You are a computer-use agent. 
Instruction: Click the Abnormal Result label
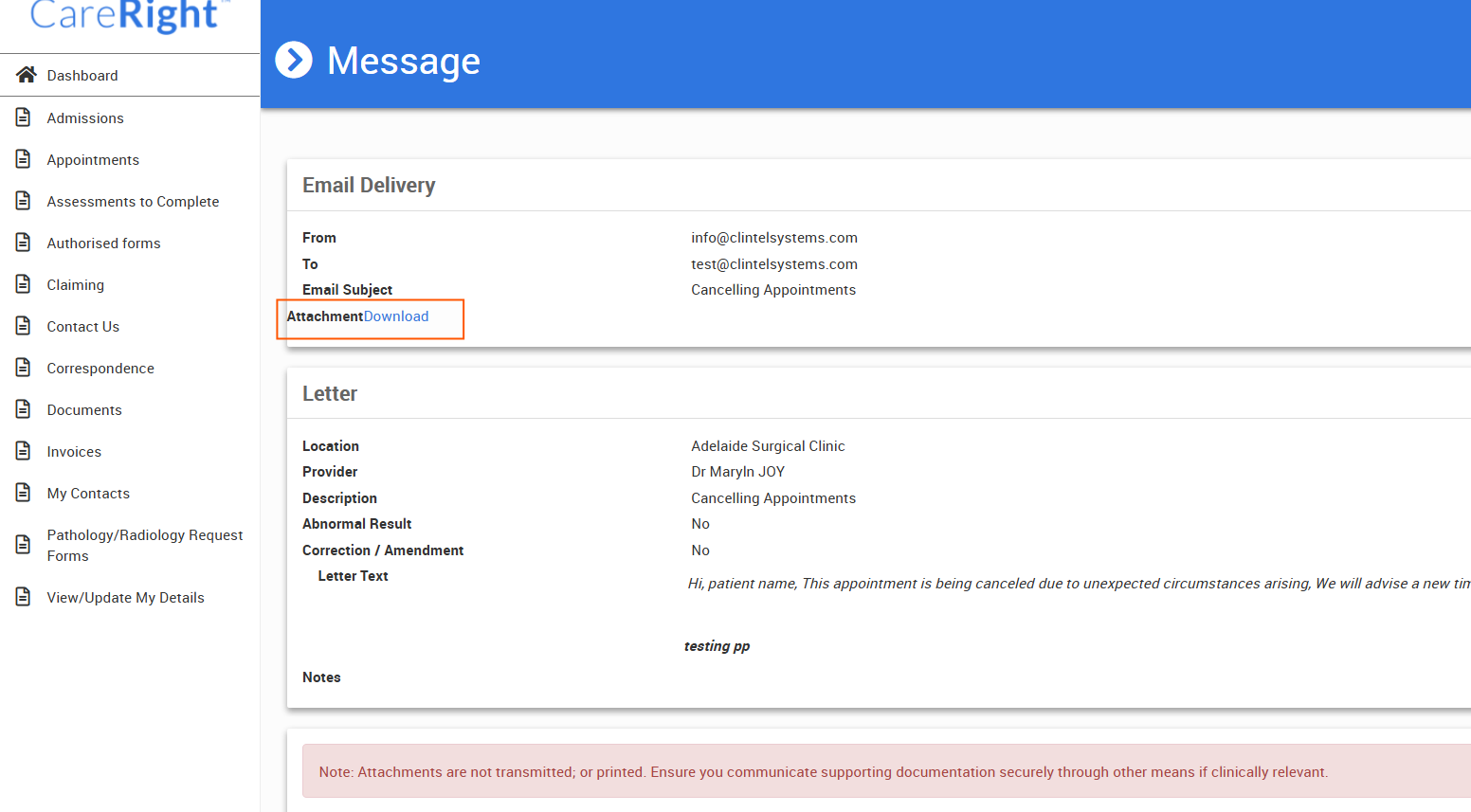pos(356,524)
